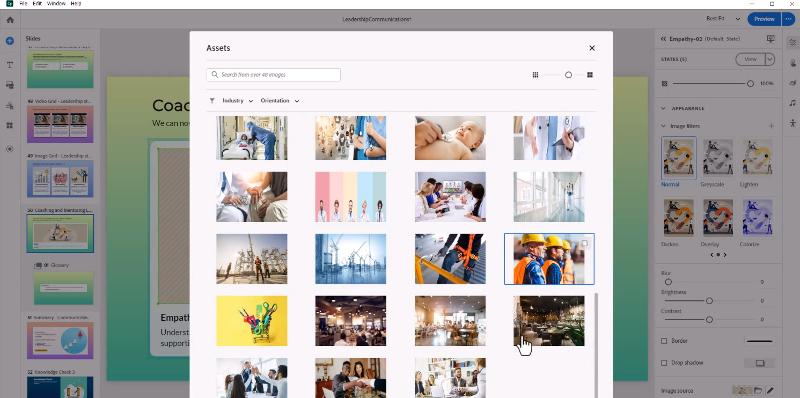Open the Help menu
The image size is (800, 398).
[76, 3]
